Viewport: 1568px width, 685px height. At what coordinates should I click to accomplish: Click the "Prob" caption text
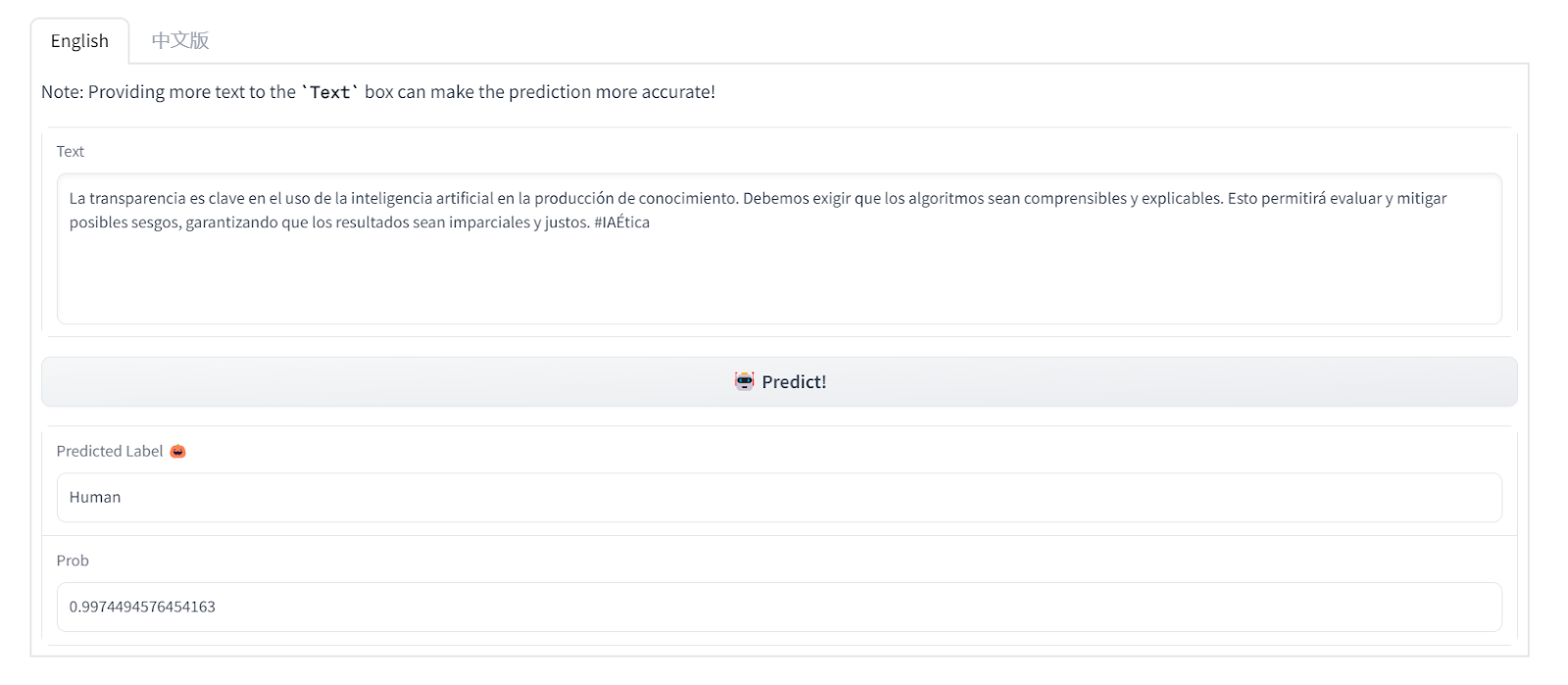[x=73, y=561]
